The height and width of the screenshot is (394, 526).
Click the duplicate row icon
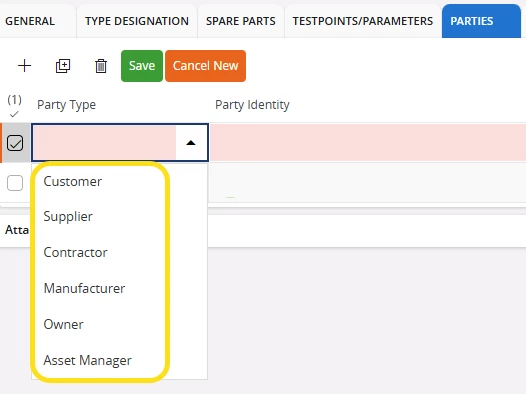[63, 66]
